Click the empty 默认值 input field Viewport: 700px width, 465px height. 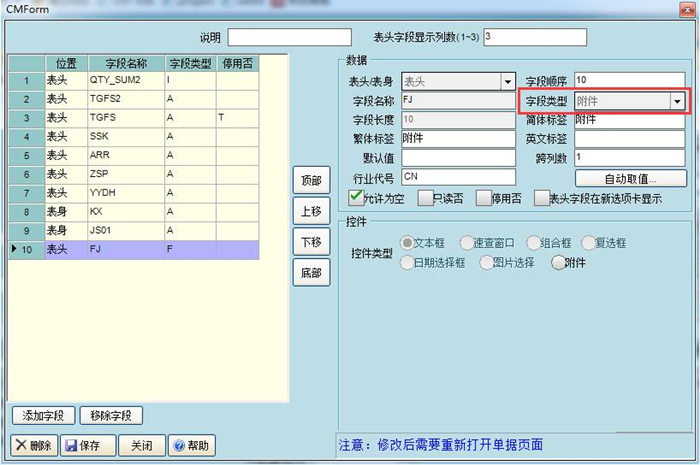(x=458, y=158)
